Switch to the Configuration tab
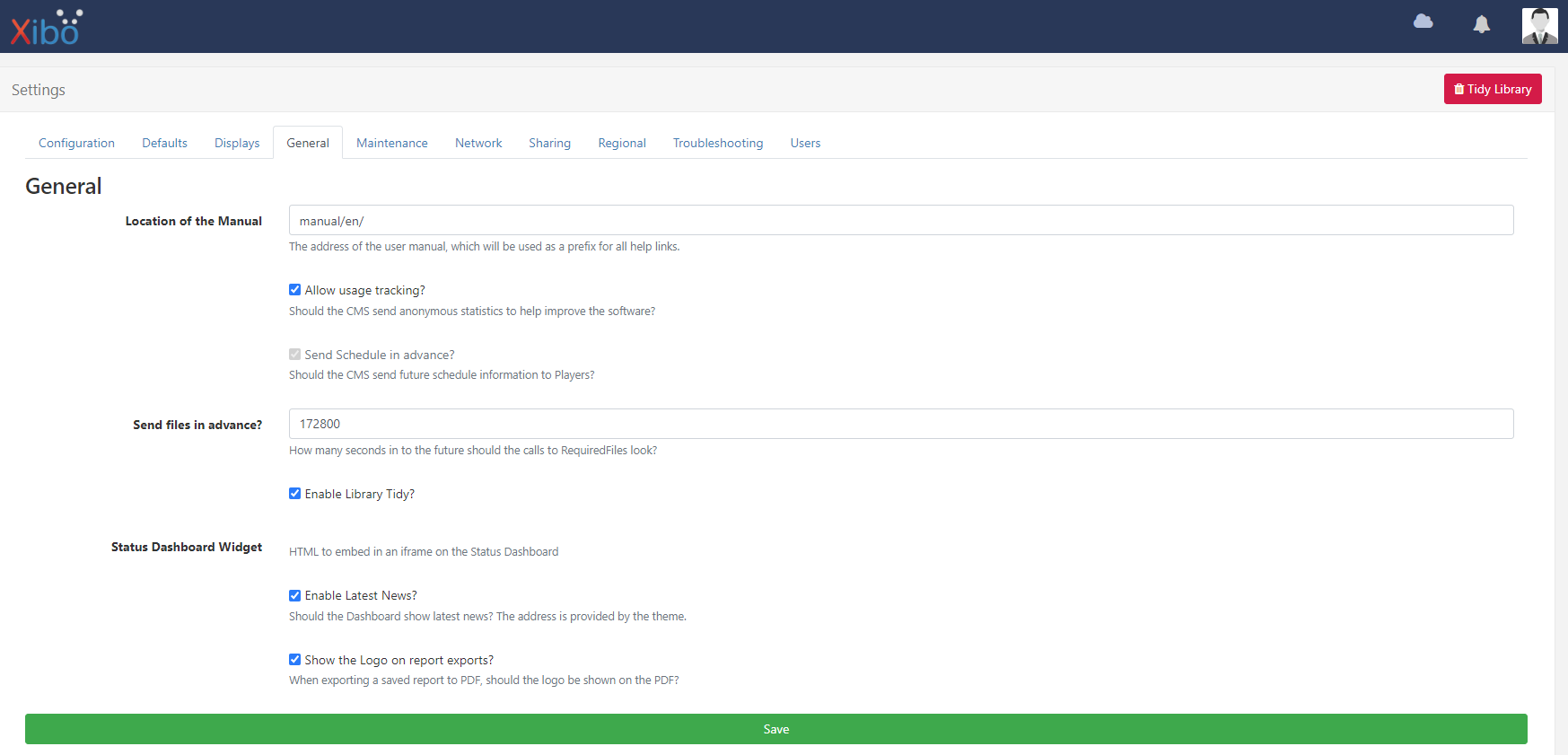The height and width of the screenshot is (755, 1568). pyautogui.click(x=76, y=143)
